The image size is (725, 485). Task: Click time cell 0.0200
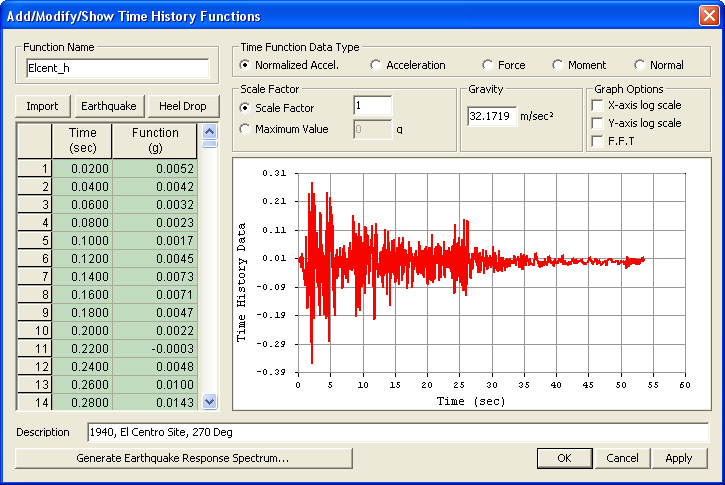click(x=82, y=168)
